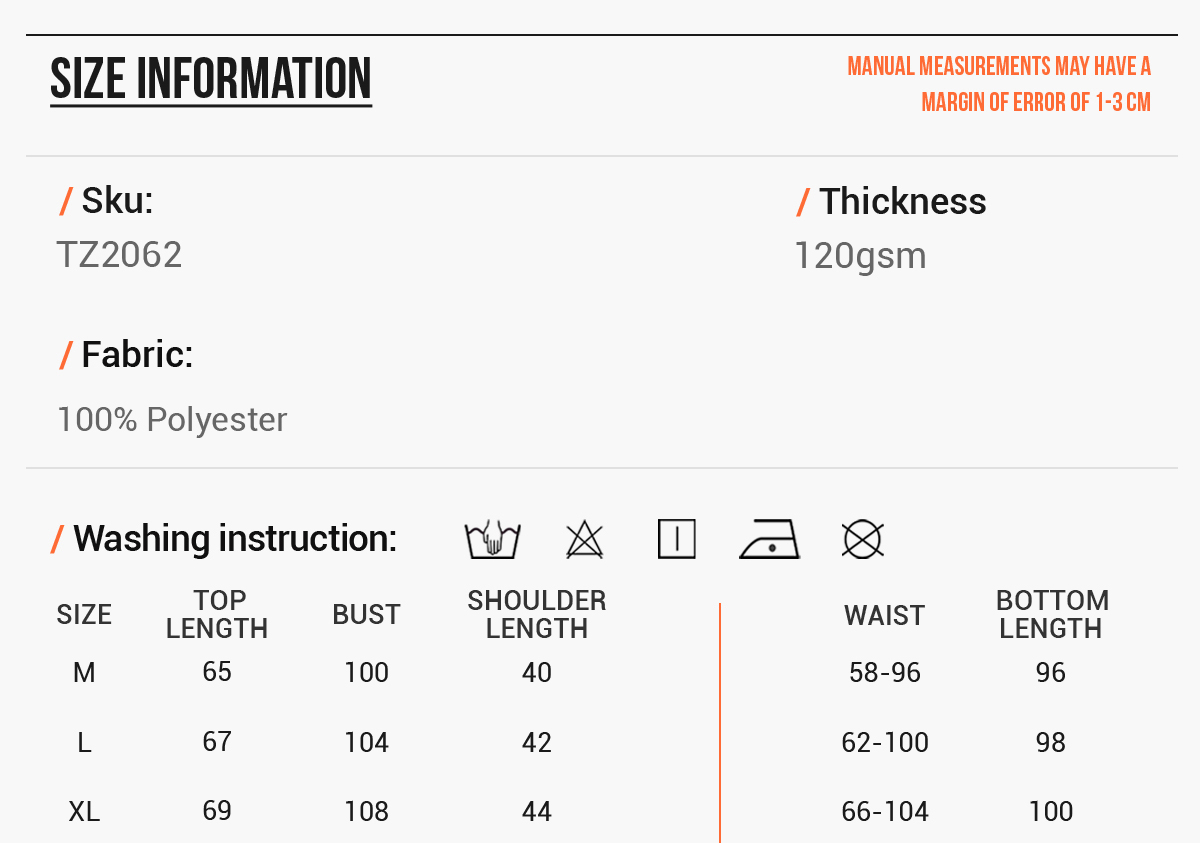This screenshot has width=1200, height=843.
Task: Click the bust value 104
Action: [367, 743]
